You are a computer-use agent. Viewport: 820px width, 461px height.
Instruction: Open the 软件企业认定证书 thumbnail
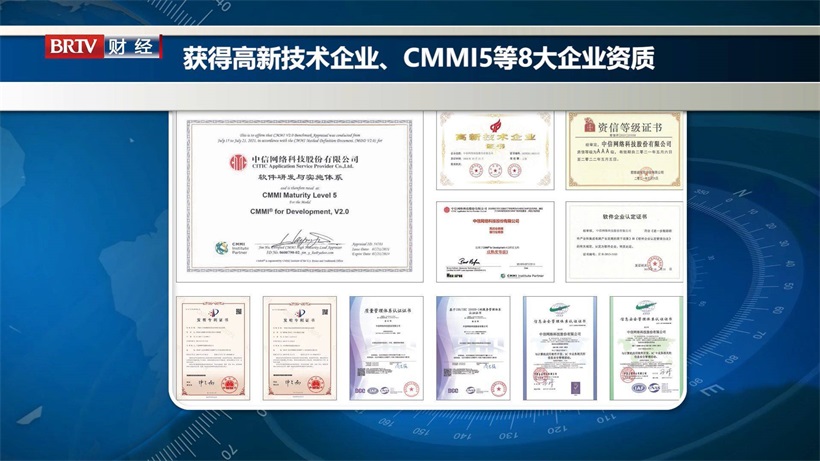pyautogui.click(x=624, y=241)
